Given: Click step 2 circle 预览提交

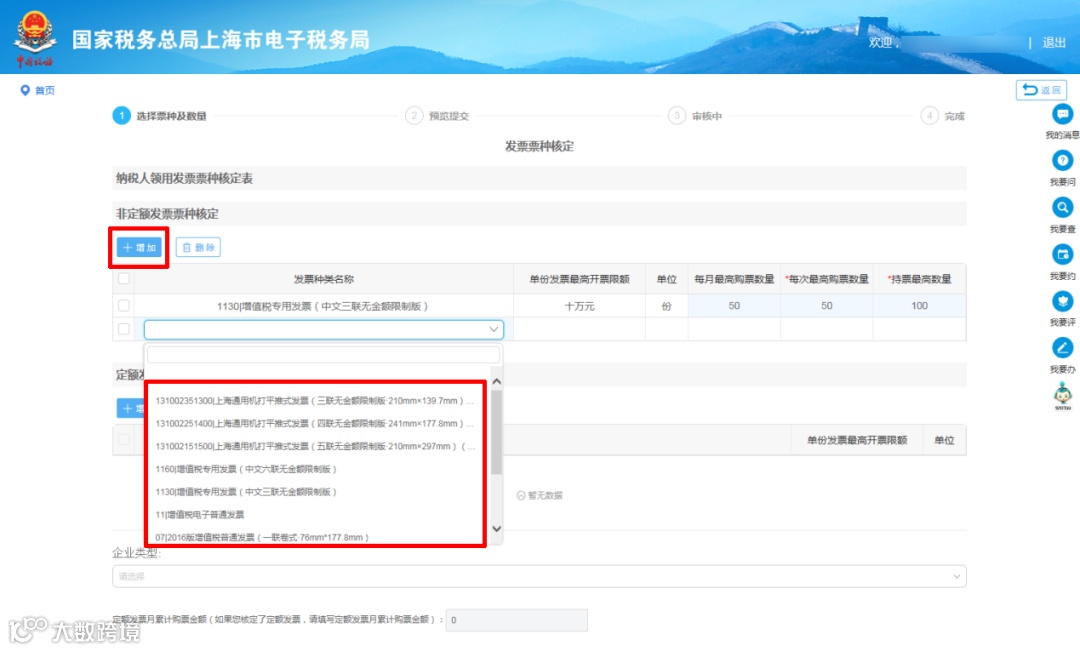Looking at the screenshot, I should 413,116.
